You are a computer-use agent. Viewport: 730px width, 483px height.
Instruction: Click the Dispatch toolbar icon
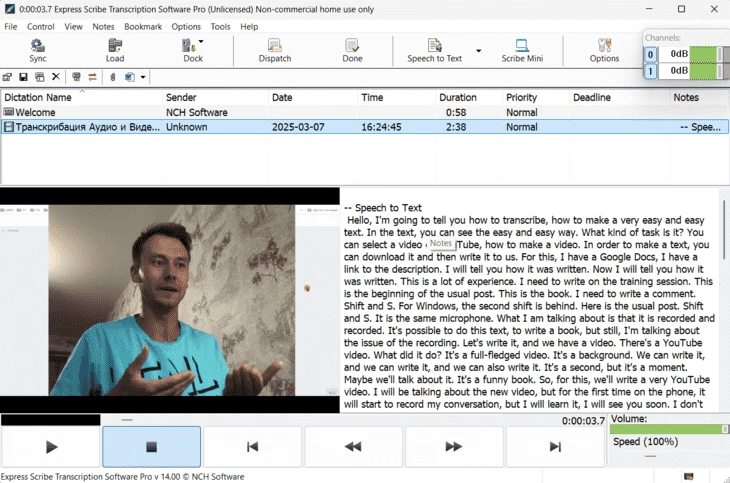click(275, 50)
